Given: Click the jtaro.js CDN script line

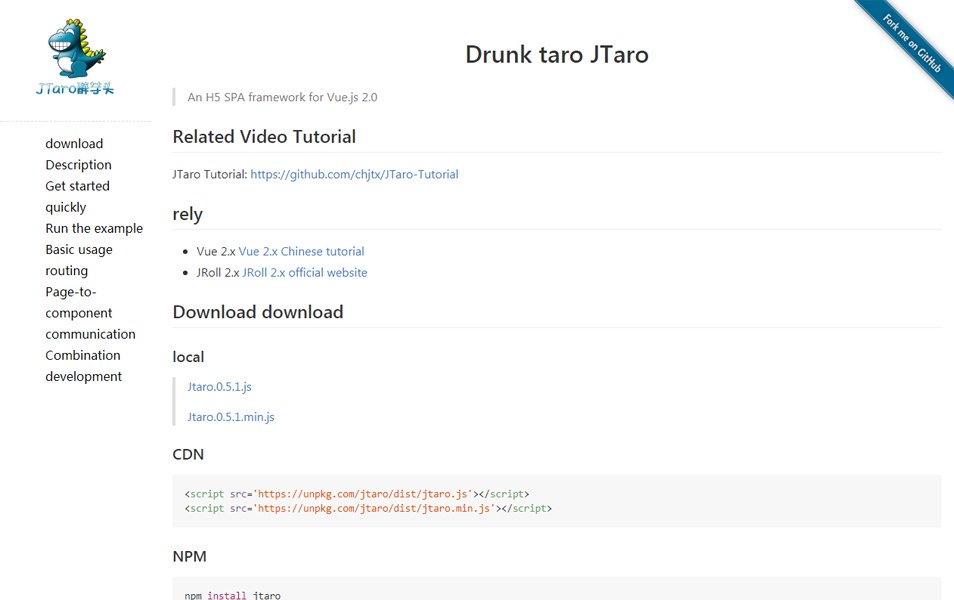Looking at the screenshot, I should pos(357,494).
